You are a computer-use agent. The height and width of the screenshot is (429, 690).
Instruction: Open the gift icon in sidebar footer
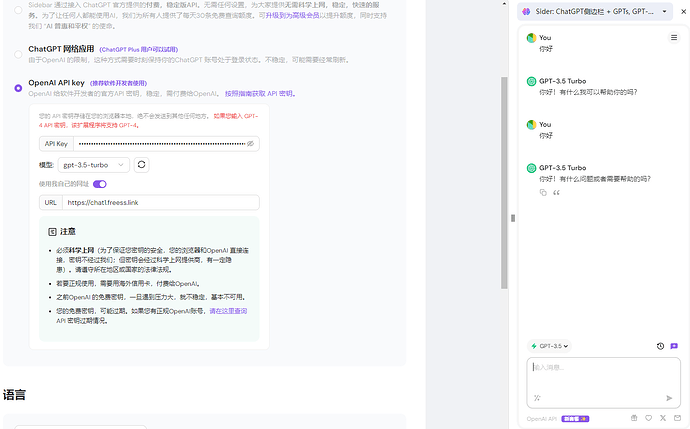(634, 418)
